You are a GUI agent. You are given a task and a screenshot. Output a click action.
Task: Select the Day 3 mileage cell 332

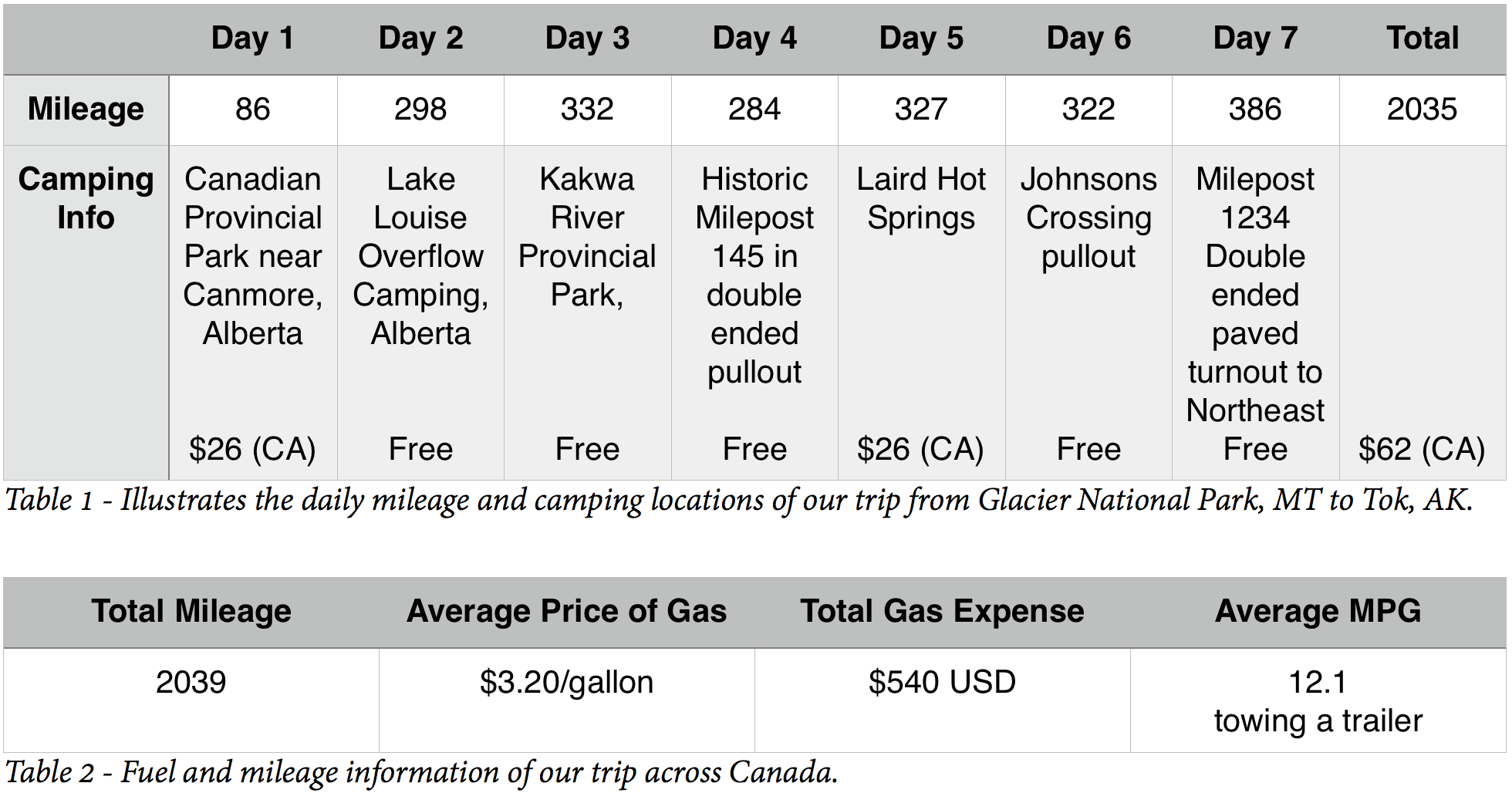click(x=587, y=110)
